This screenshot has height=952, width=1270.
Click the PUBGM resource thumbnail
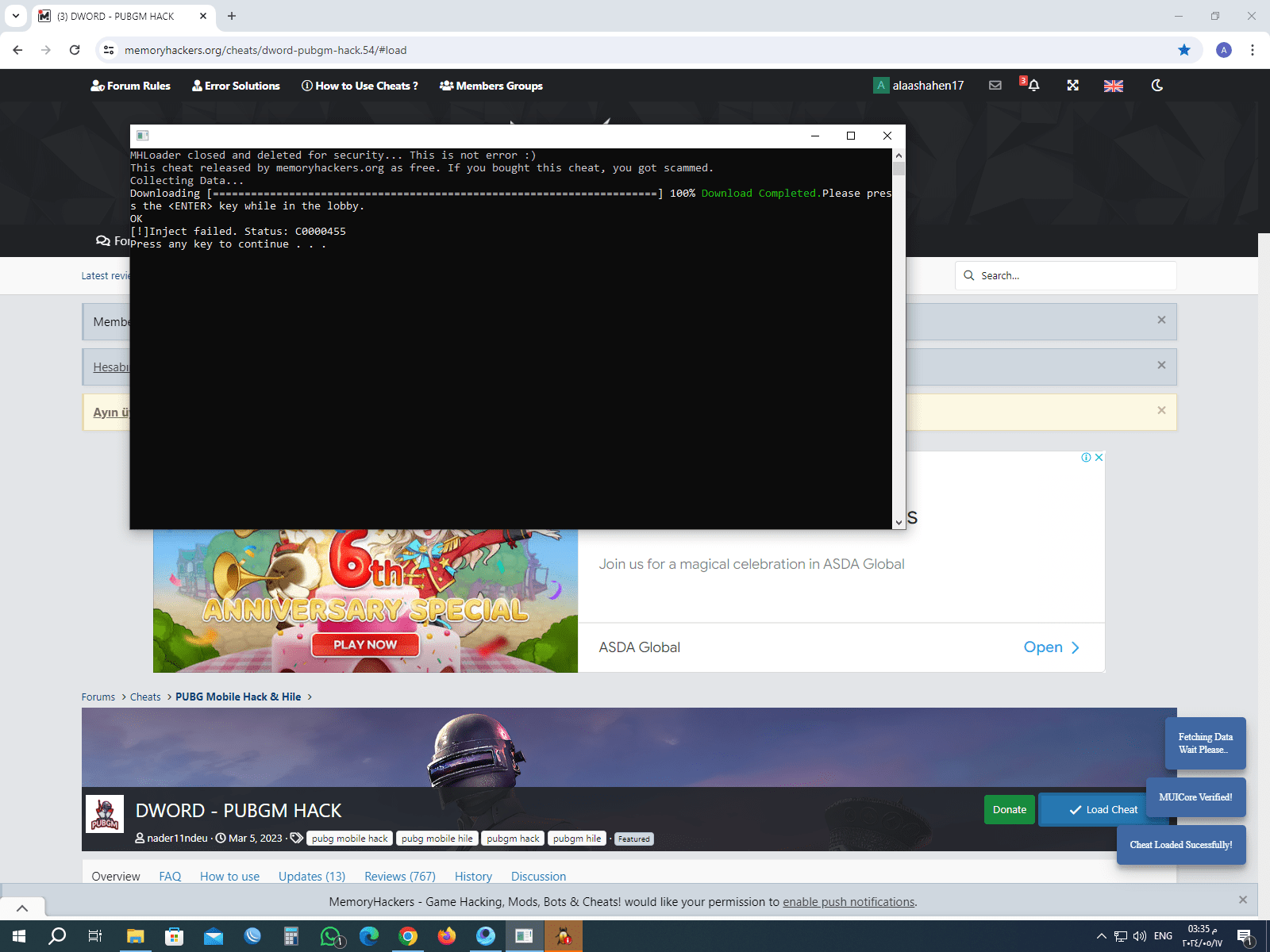click(105, 814)
